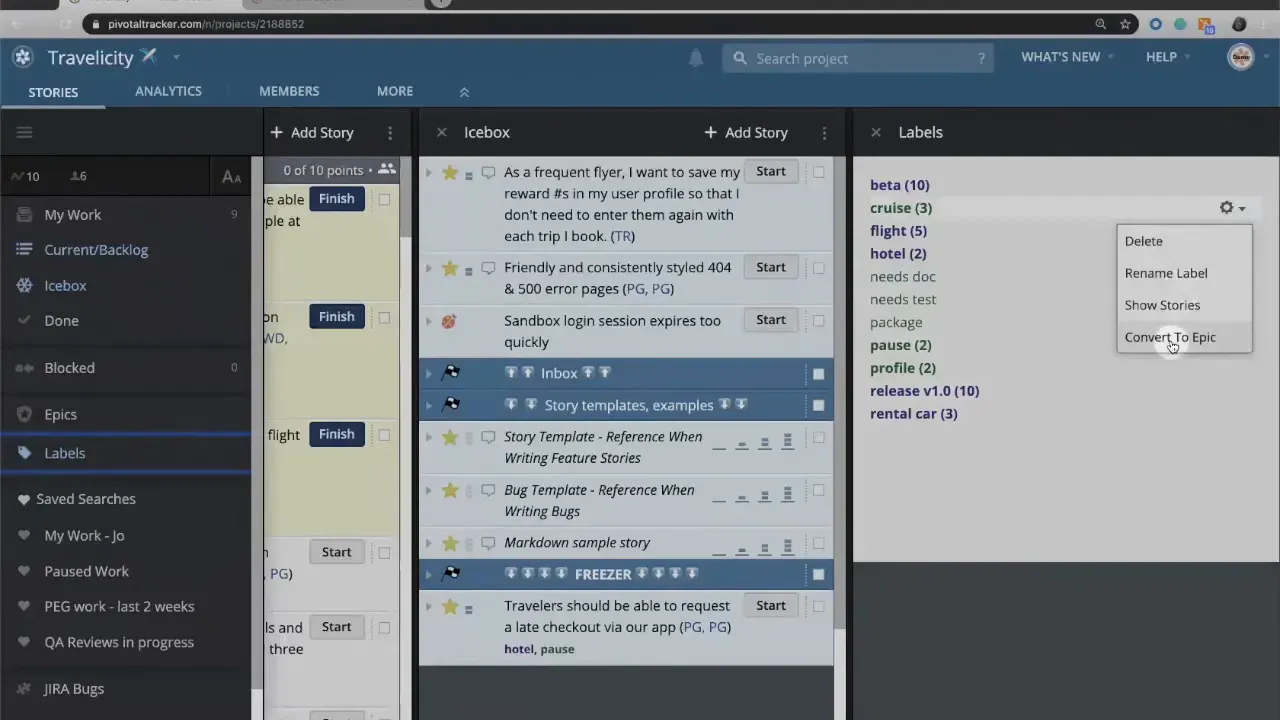
Task: Click the bug icon on Sandbox login story
Action: [448, 320]
